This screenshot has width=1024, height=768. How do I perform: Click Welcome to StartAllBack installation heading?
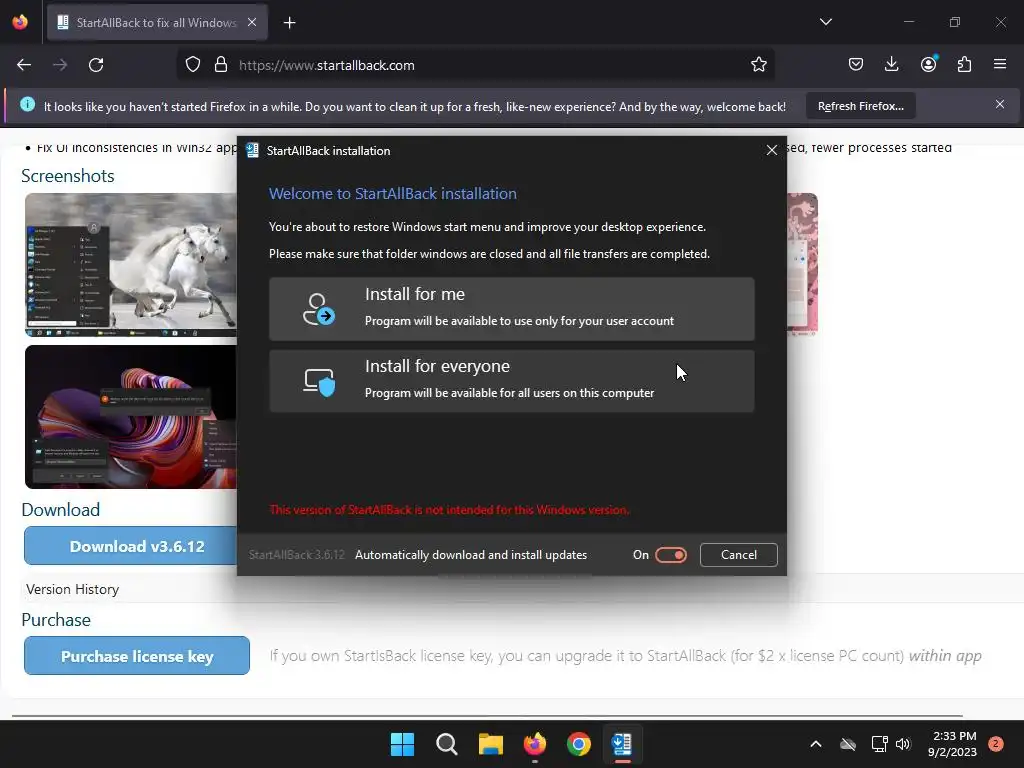(x=392, y=193)
